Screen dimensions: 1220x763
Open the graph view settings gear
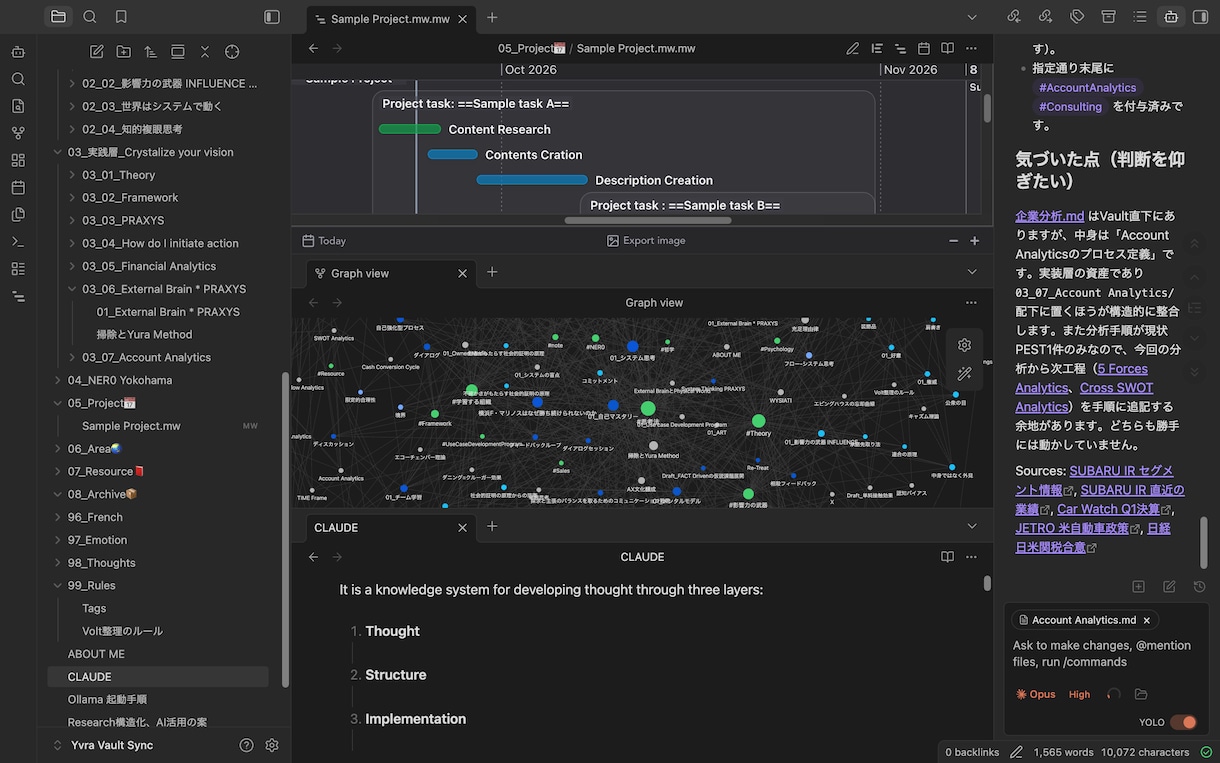point(964,345)
